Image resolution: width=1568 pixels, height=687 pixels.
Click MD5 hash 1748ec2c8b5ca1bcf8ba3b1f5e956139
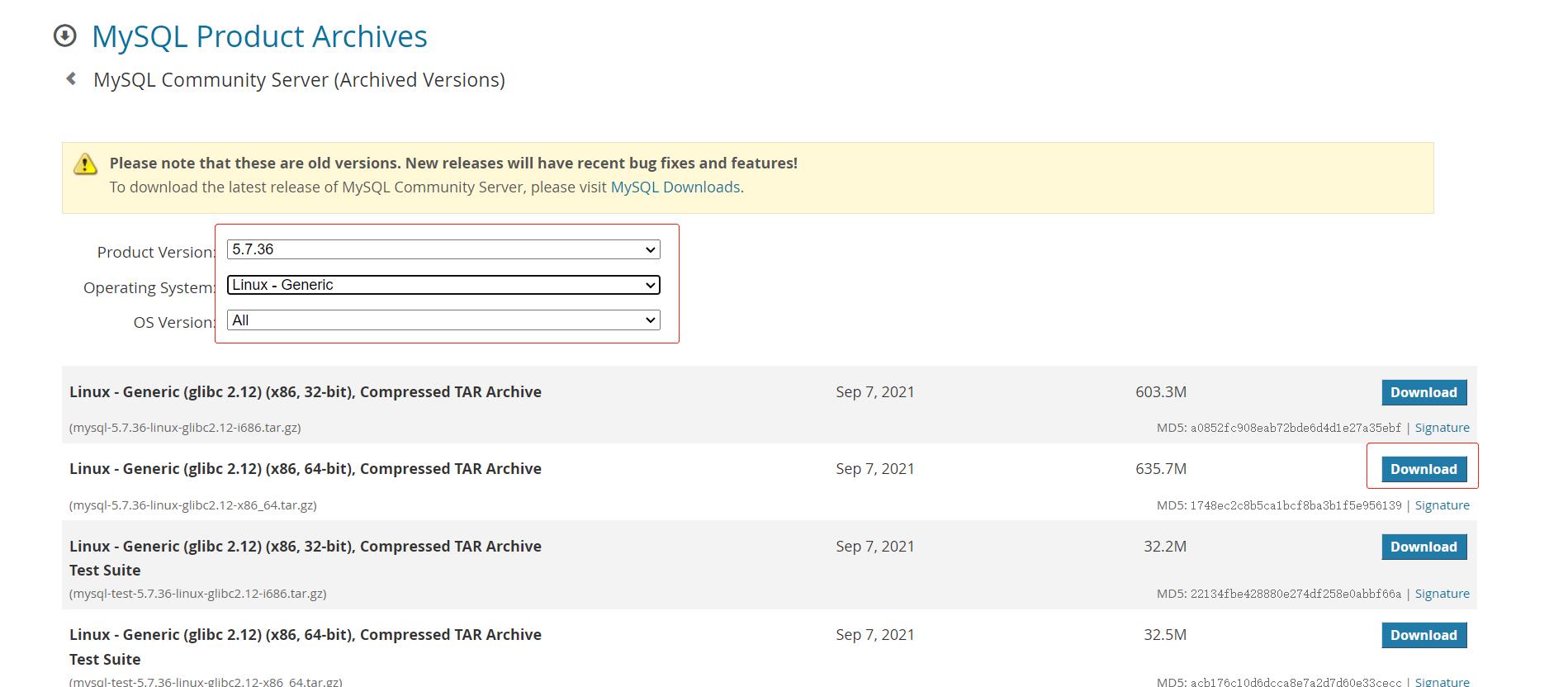[1296, 505]
